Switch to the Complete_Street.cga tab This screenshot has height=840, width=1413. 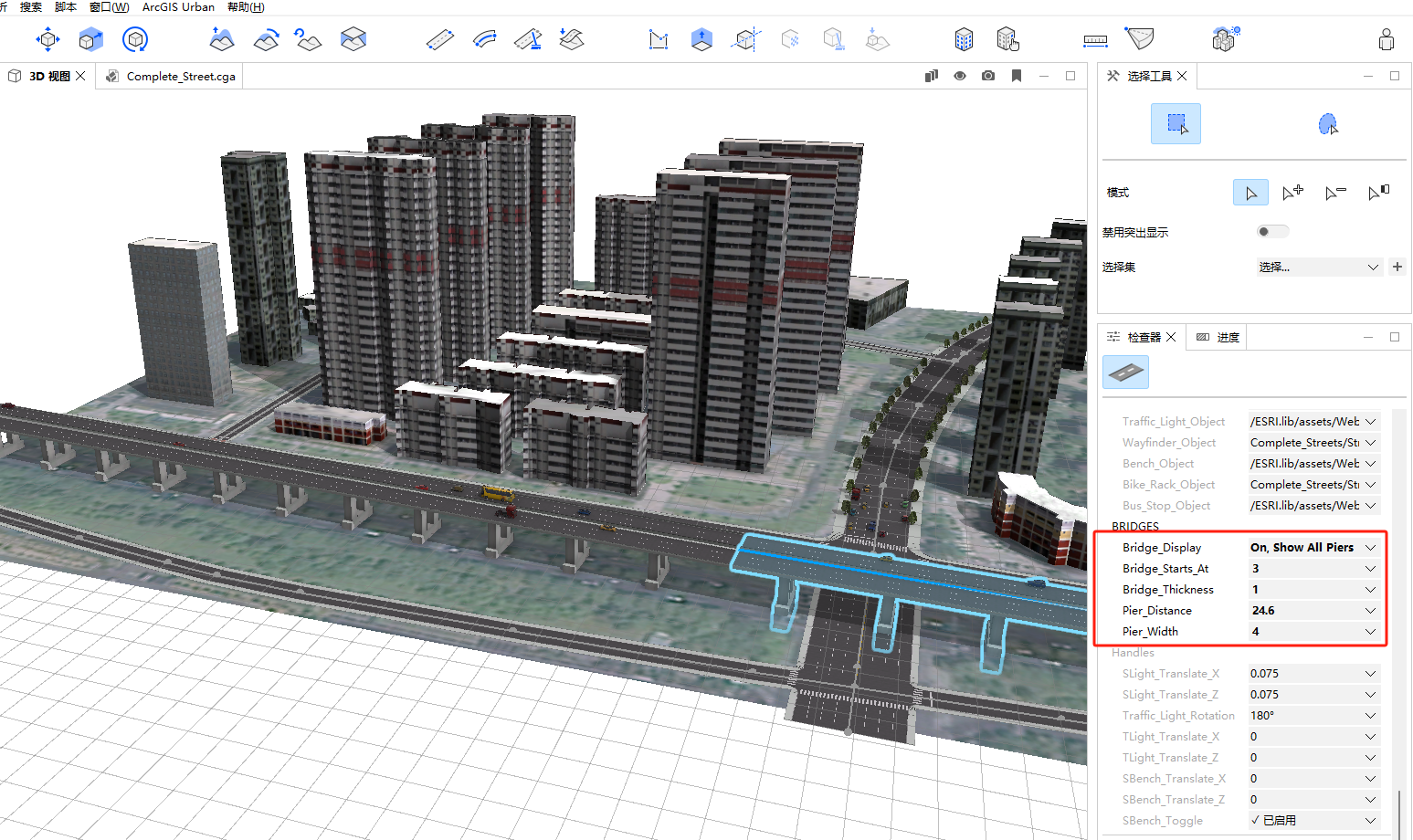180,77
